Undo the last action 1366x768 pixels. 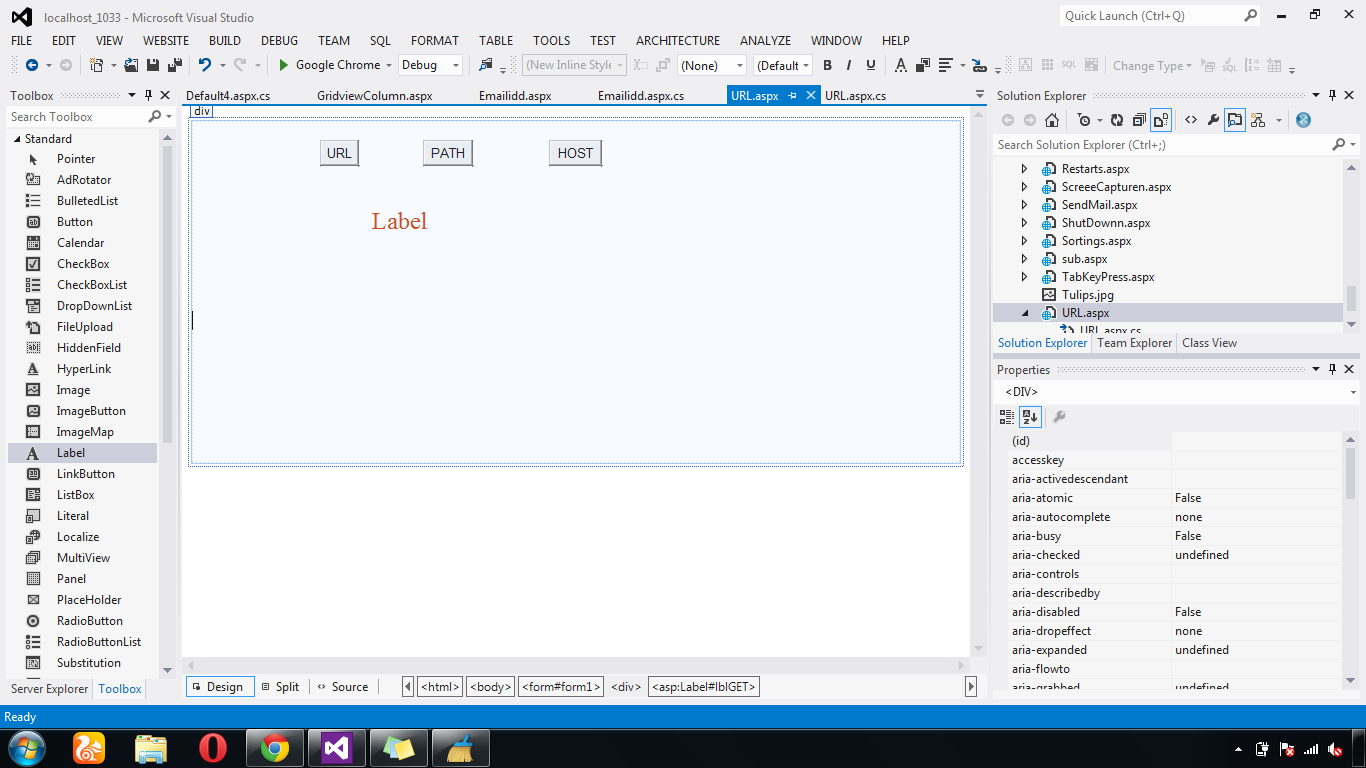pyautogui.click(x=205, y=64)
